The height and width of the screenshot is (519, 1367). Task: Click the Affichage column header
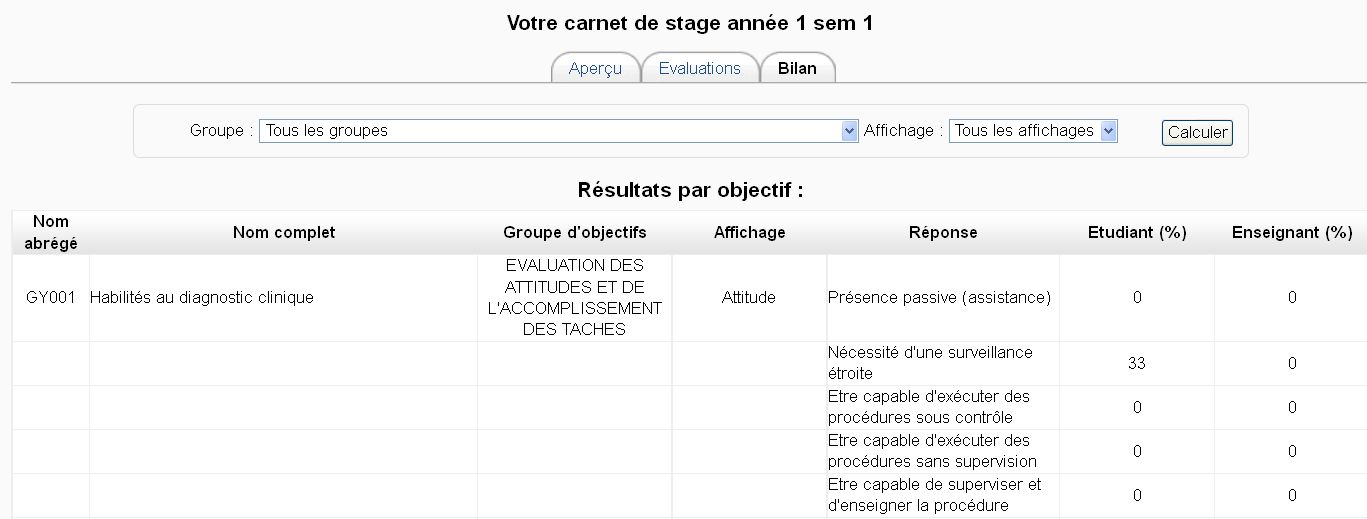click(749, 232)
